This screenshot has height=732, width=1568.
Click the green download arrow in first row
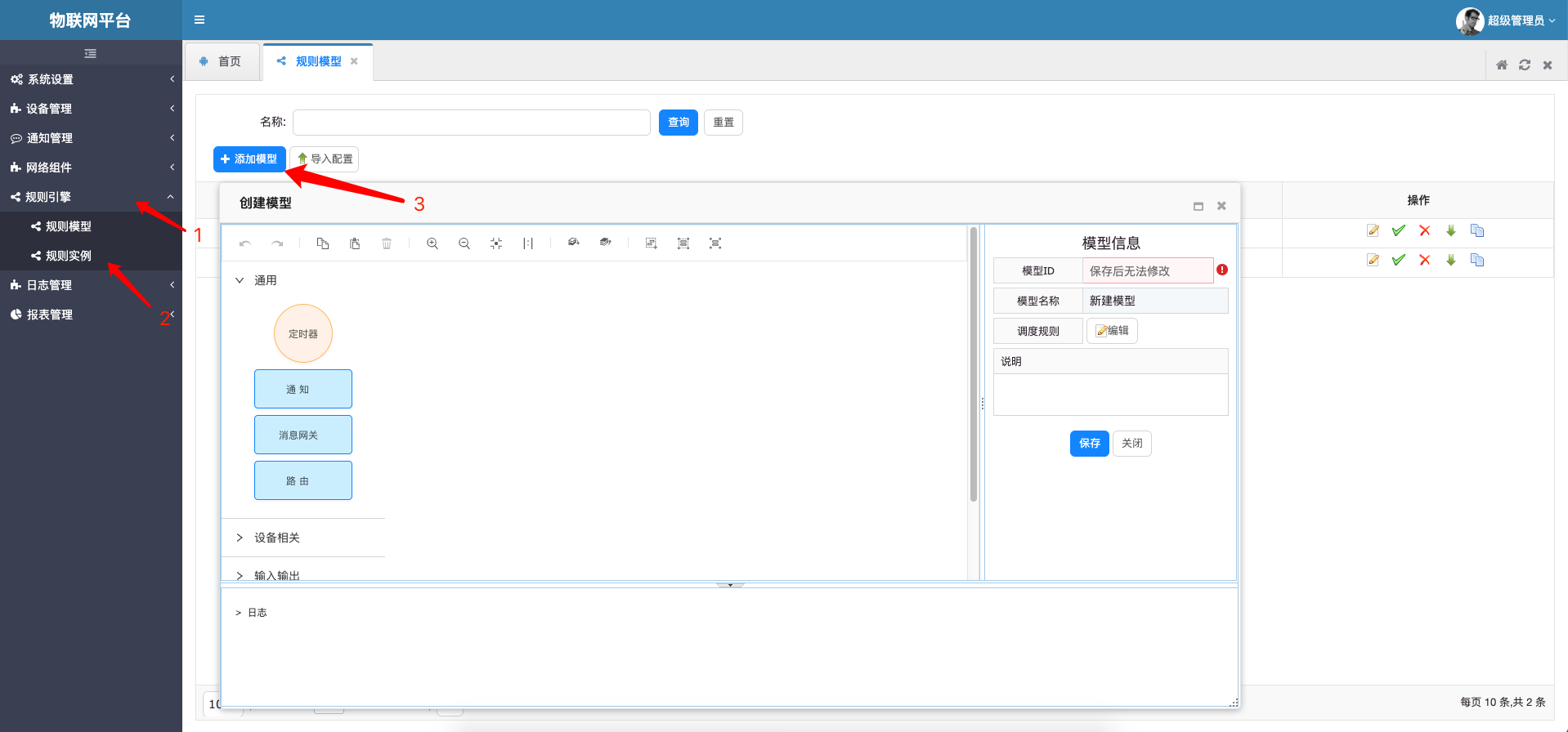coord(1451,231)
